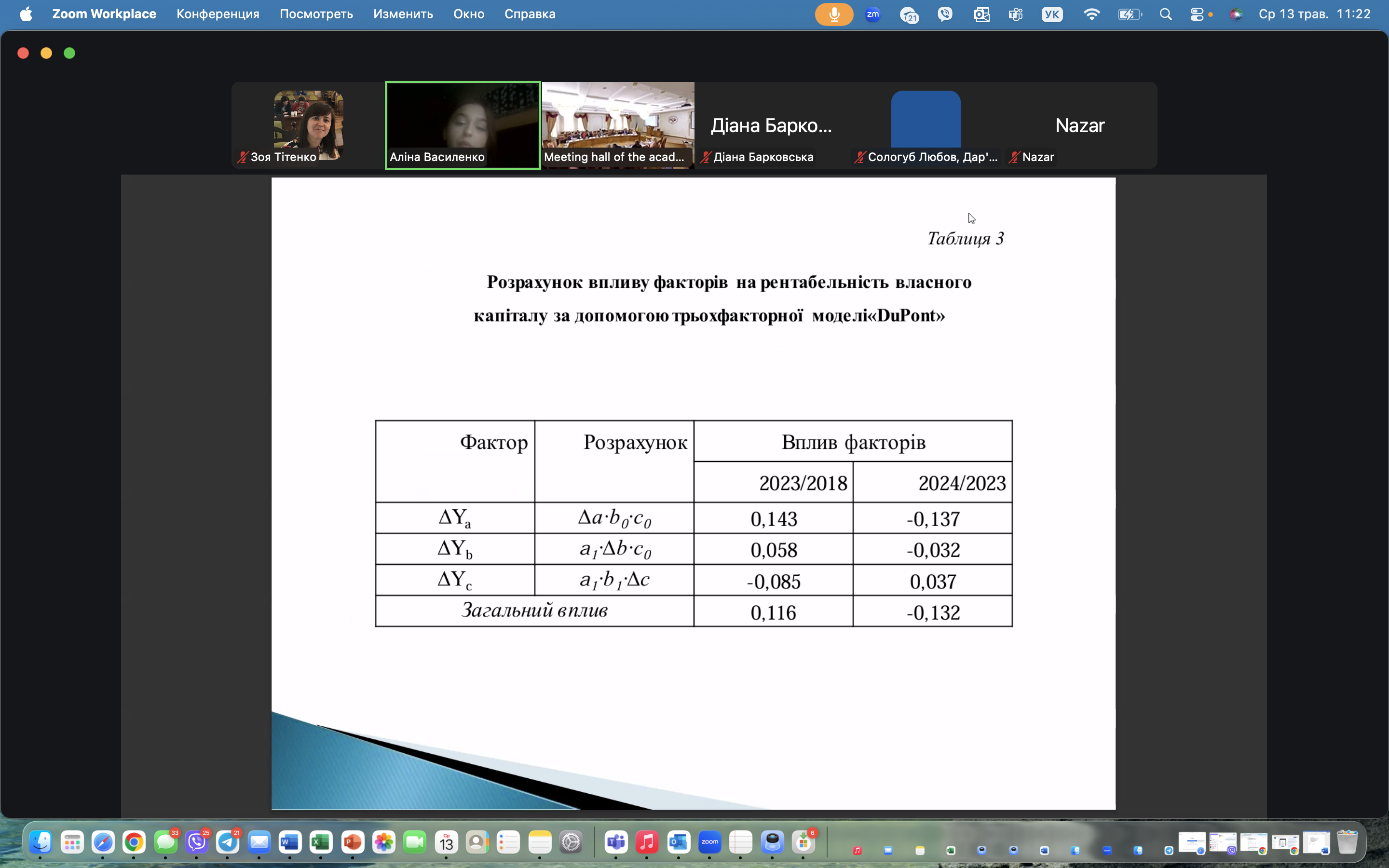Viewport: 1389px width, 868px height.
Task: Switch the УК keyboard input source
Action: click(1052, 14)
